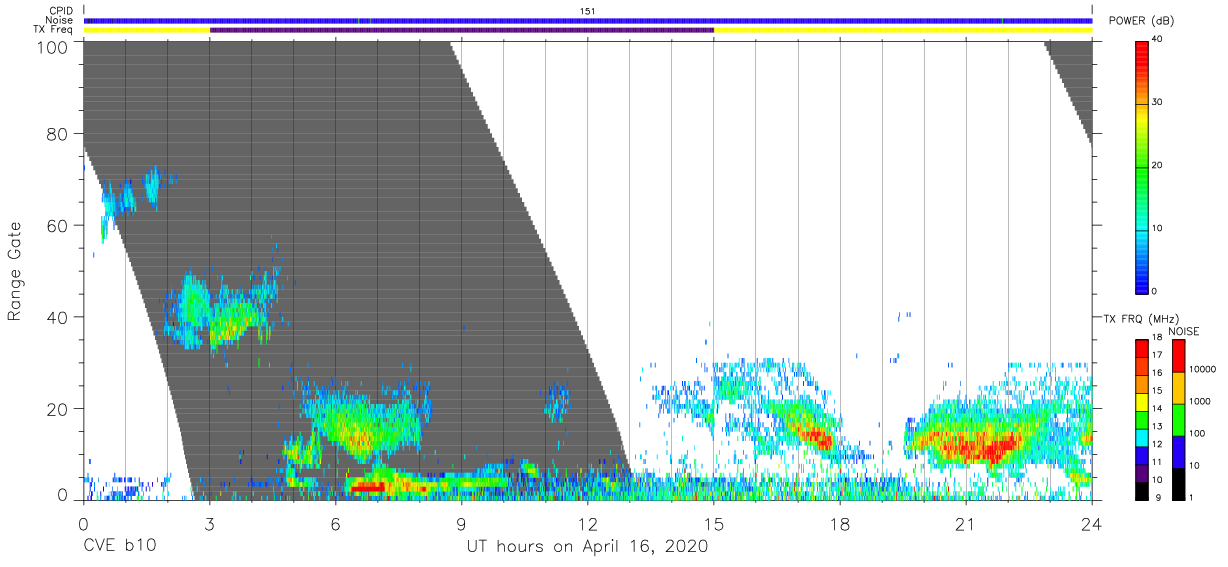1228x567 pixels.
Task: Click the "9" tick on the UT hours axis
Action: pos(461,524)
